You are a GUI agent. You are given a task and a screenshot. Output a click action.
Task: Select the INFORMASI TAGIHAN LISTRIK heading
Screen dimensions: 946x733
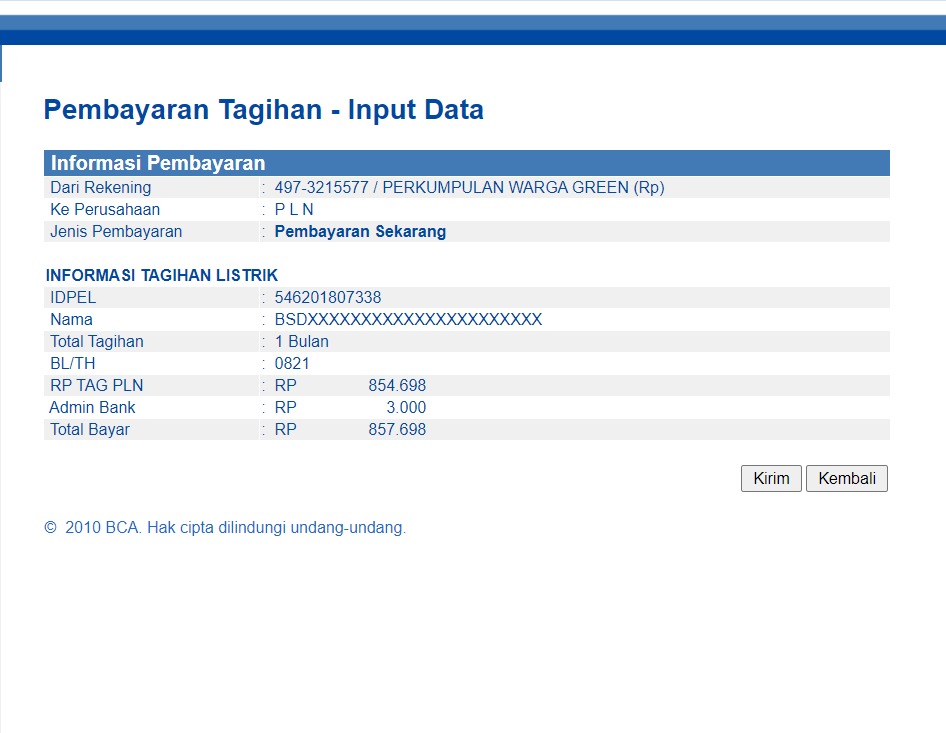162,275
